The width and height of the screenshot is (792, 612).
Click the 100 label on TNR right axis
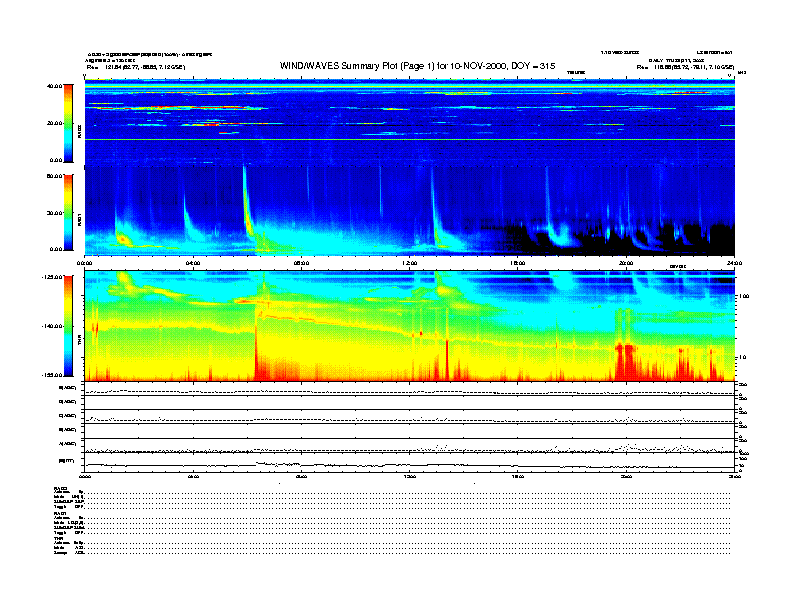744,296
